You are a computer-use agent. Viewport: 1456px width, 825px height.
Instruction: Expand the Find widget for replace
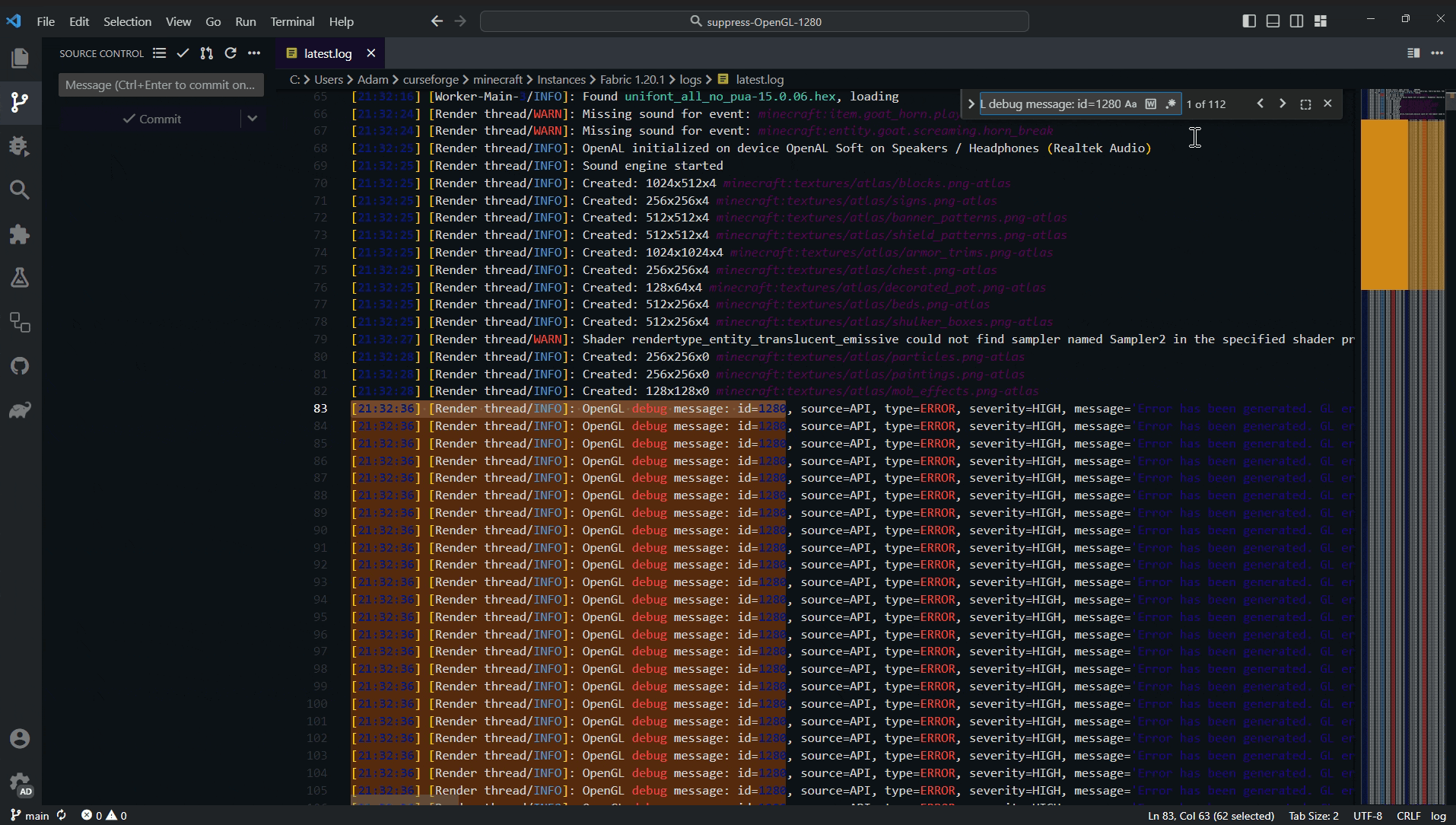coord(971,104)
